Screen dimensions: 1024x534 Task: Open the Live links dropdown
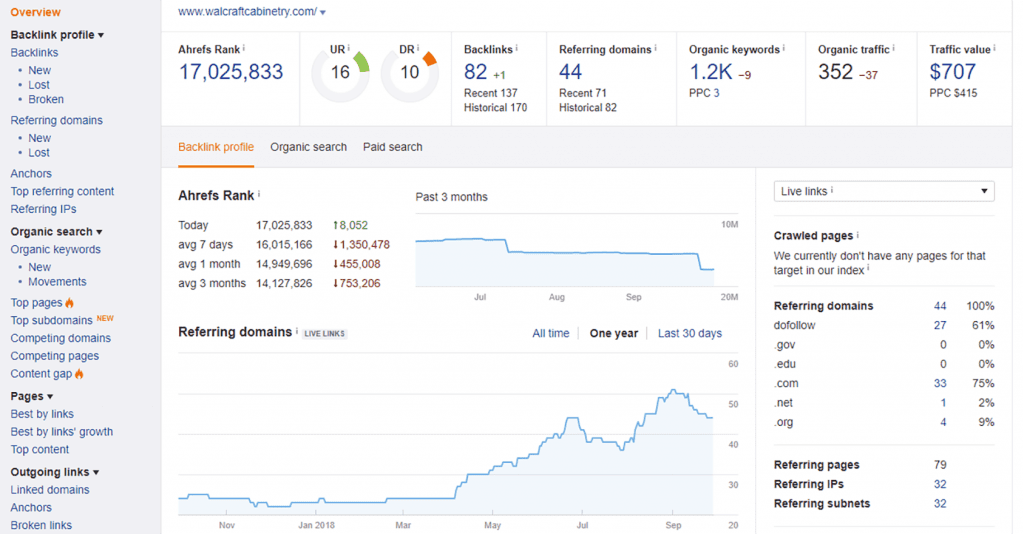pyautogui.click(x=884, y=191)
